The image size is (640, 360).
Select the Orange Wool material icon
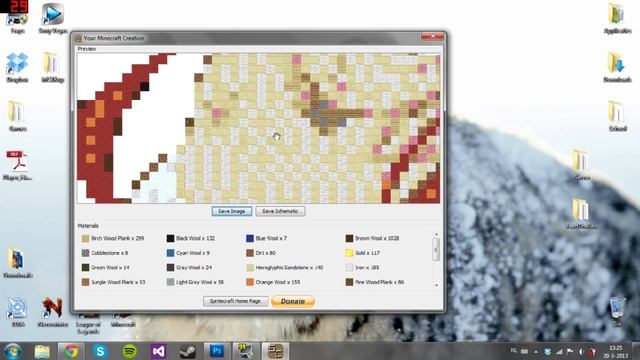point(250,282)
